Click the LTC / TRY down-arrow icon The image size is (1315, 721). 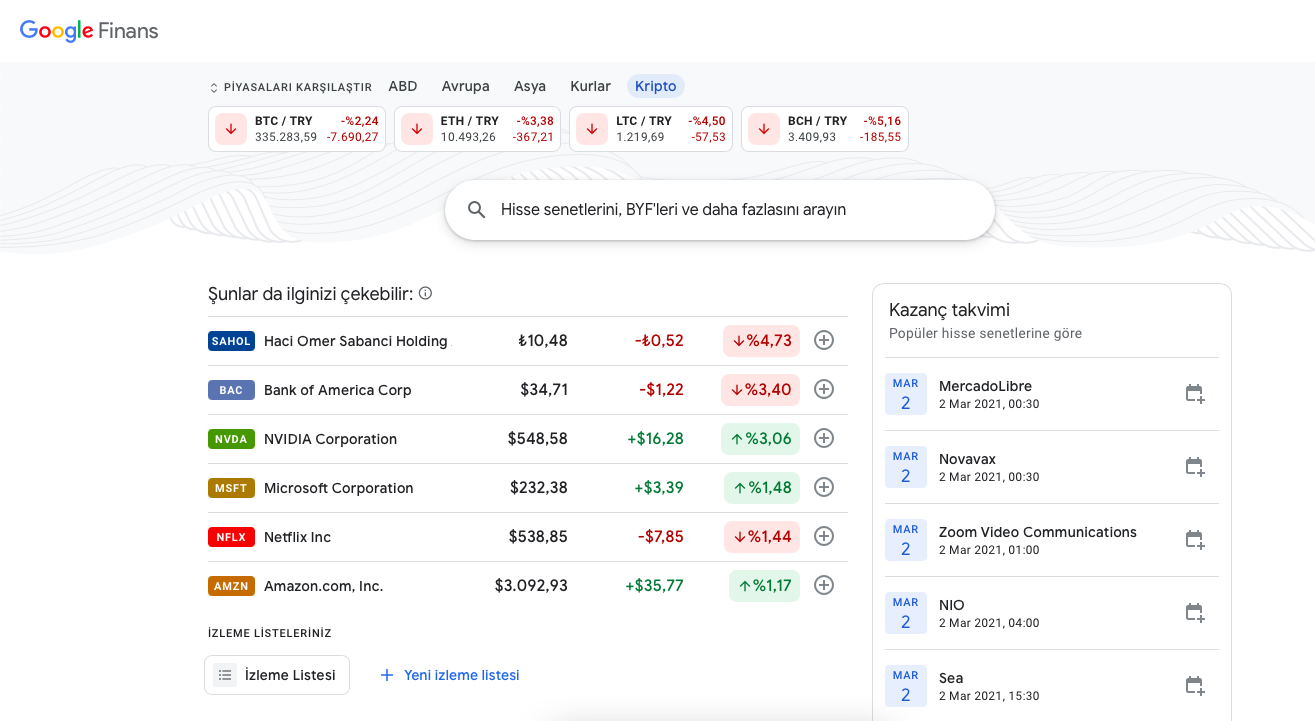[x=592, y=129]
